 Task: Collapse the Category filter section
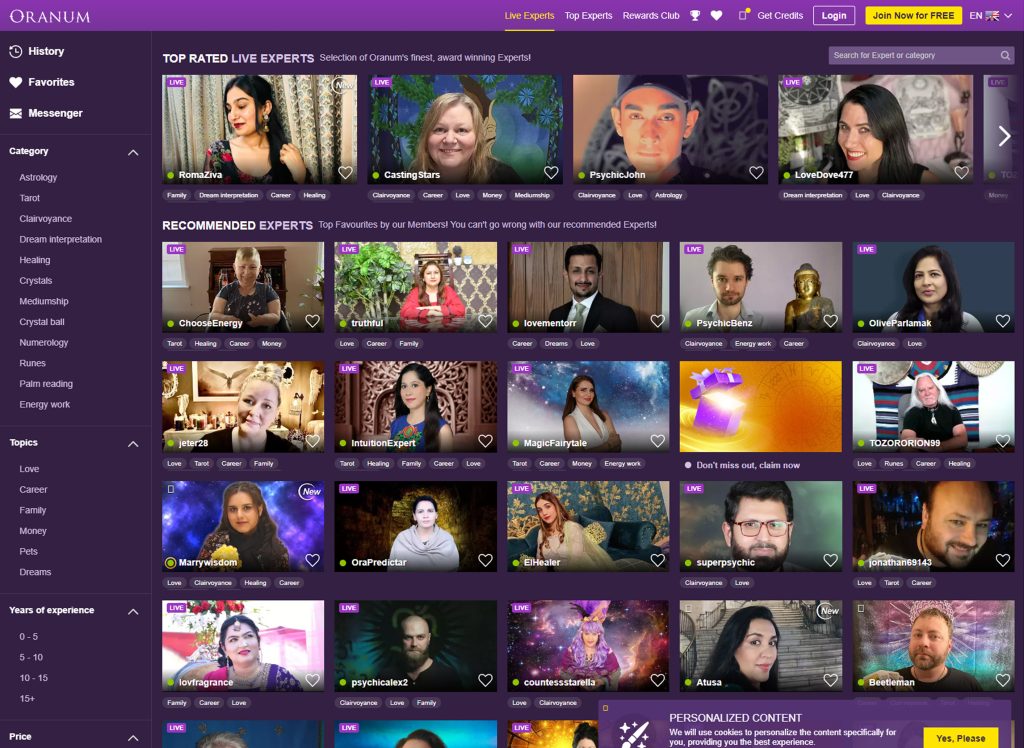(x=133, y=152)
